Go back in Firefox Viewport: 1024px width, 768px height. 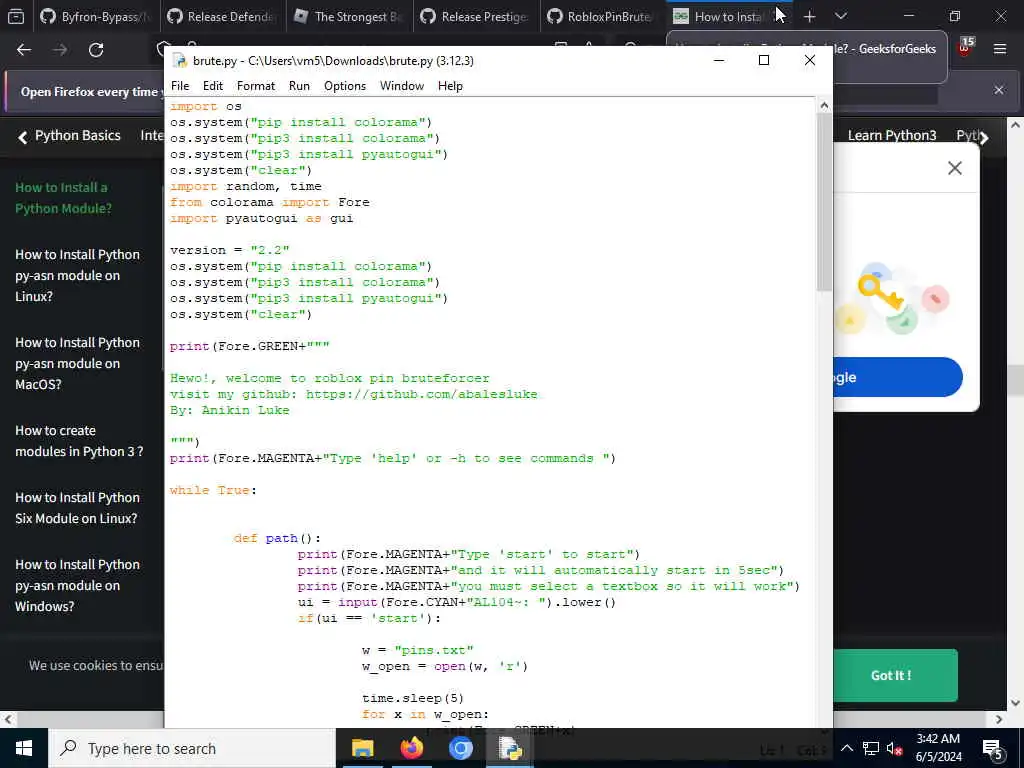pos(24,50)
